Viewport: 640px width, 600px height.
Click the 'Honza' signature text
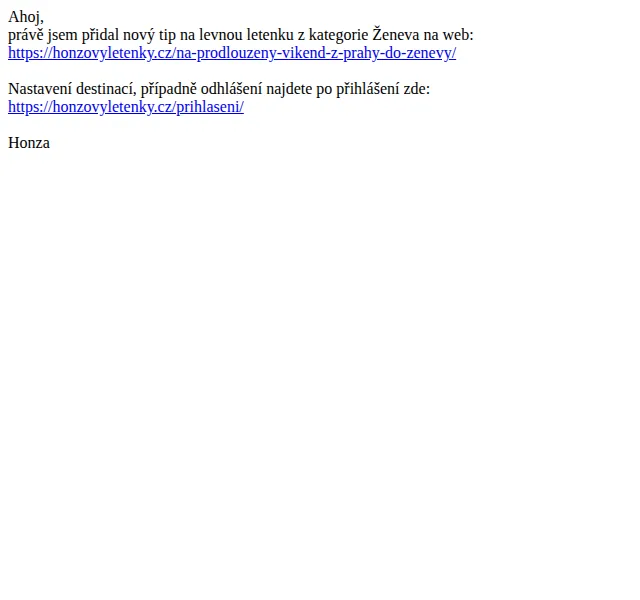coord(29,143)
